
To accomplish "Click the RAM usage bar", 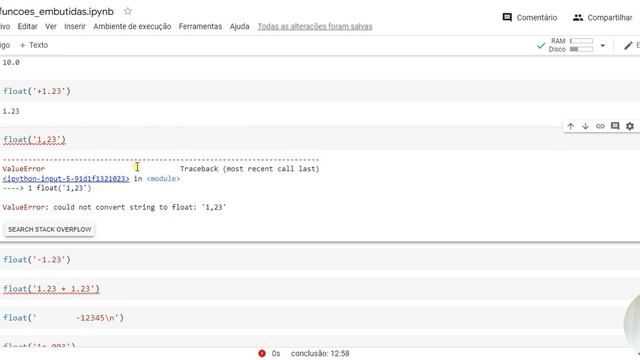I will (581, 41).
